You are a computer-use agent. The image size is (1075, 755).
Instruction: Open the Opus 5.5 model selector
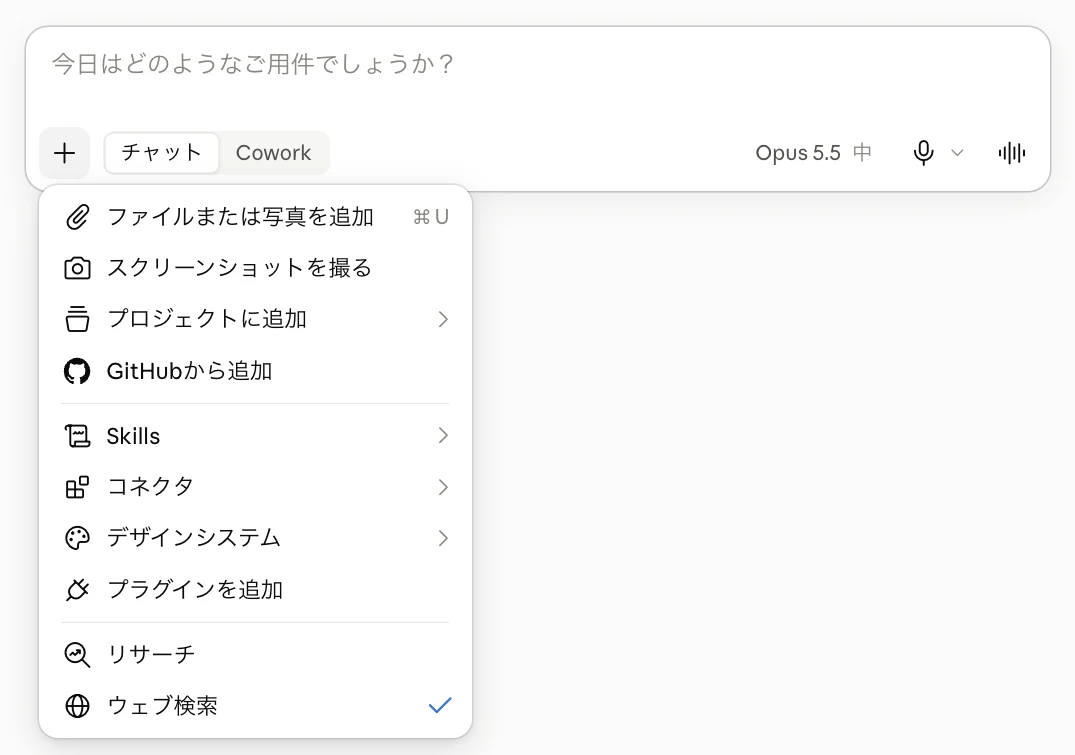813,153
